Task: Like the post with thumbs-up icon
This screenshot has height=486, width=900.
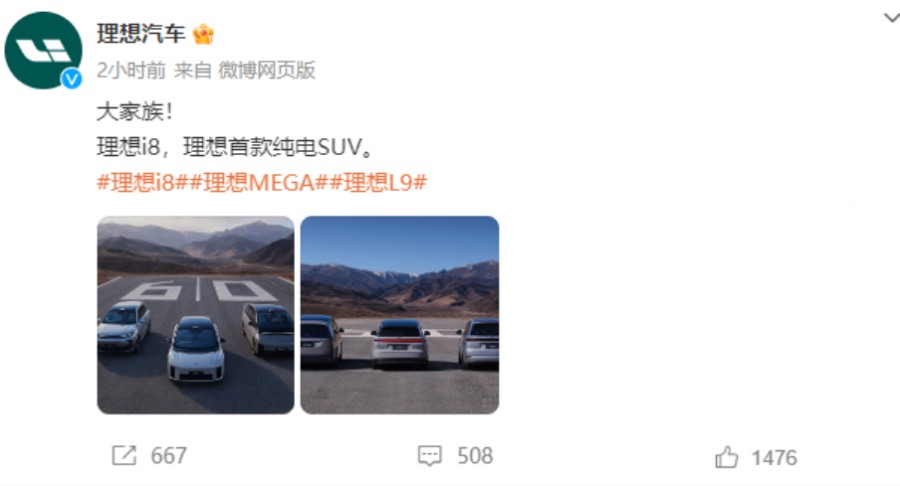Action: click(727, 457)
